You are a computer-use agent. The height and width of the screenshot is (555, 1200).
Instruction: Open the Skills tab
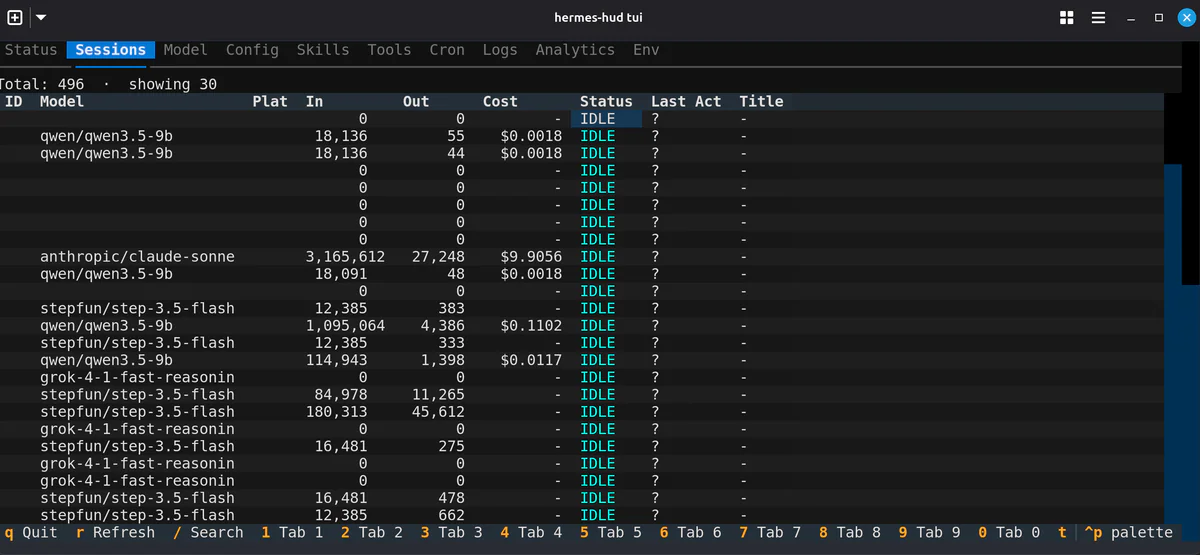323,50
